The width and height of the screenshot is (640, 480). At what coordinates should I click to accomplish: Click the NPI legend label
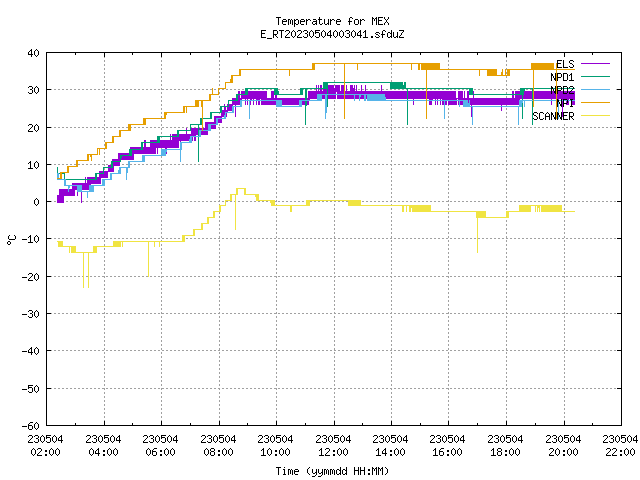pos(565,103)
